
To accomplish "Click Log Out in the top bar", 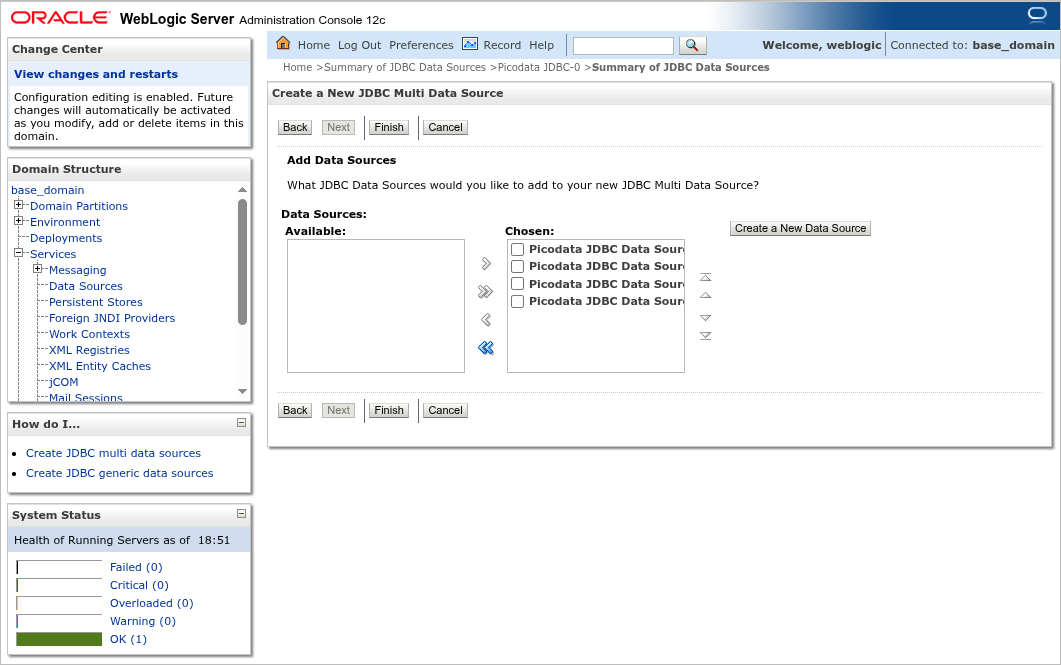I will [x=359, y=44].
